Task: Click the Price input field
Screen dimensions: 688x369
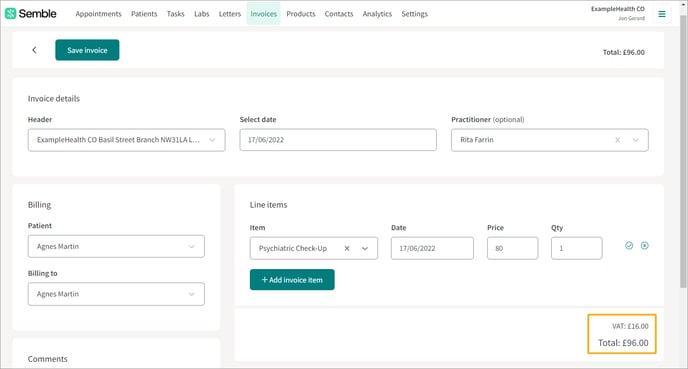Action: coord(512,248)
